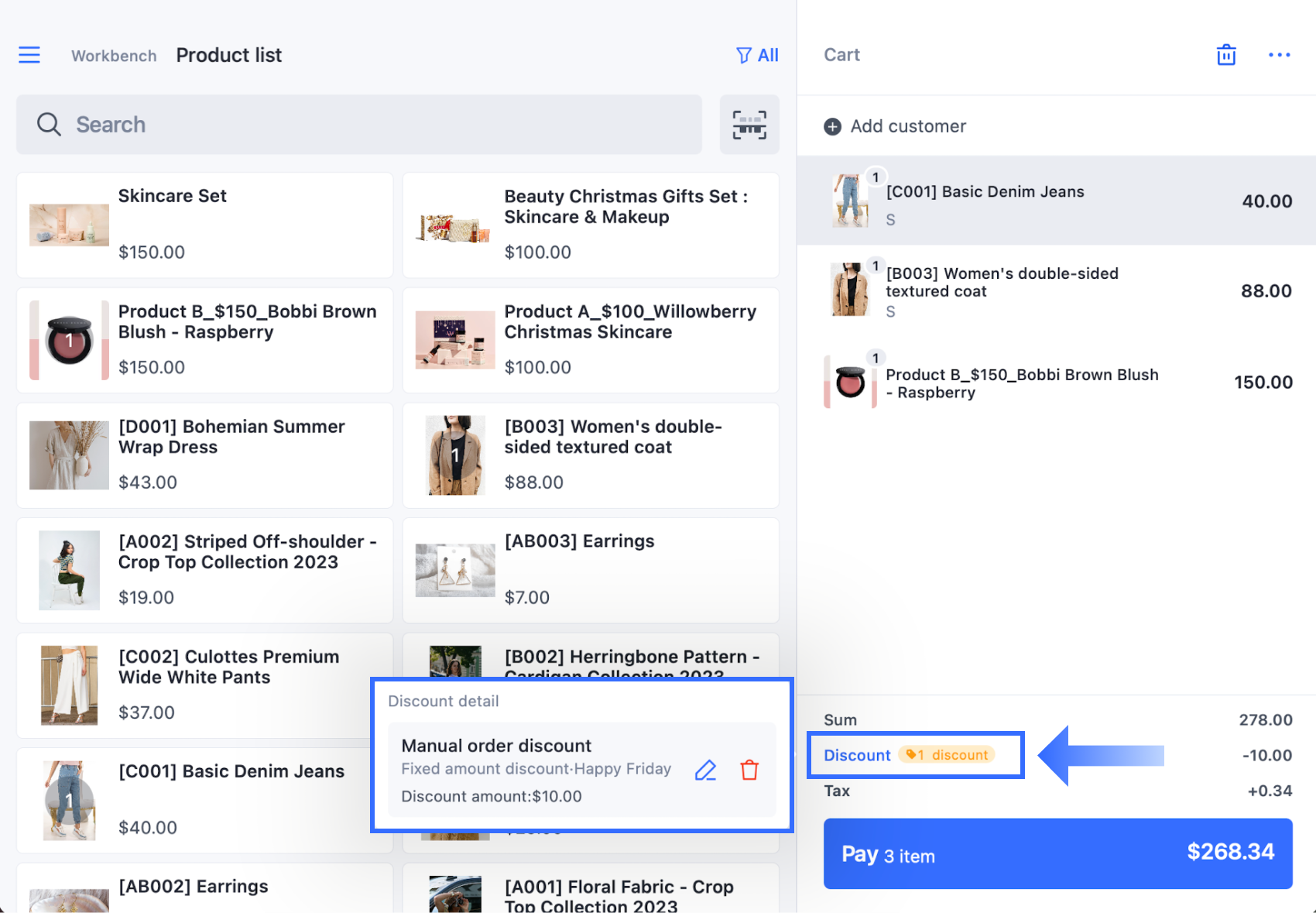Click the Bohemian Summer Wrap Dress thumbnail
This screenshot has height=913, width=1316.
(69, 455)
